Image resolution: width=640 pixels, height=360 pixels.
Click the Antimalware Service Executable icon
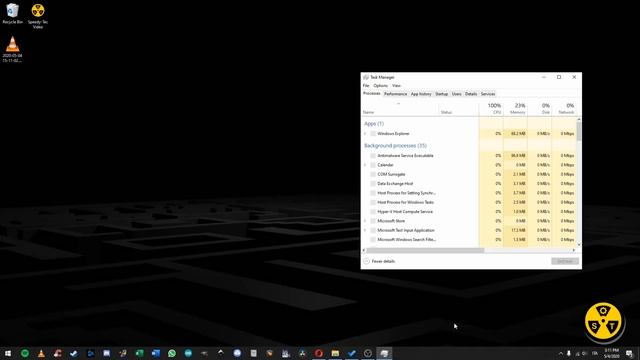[373, 156]
